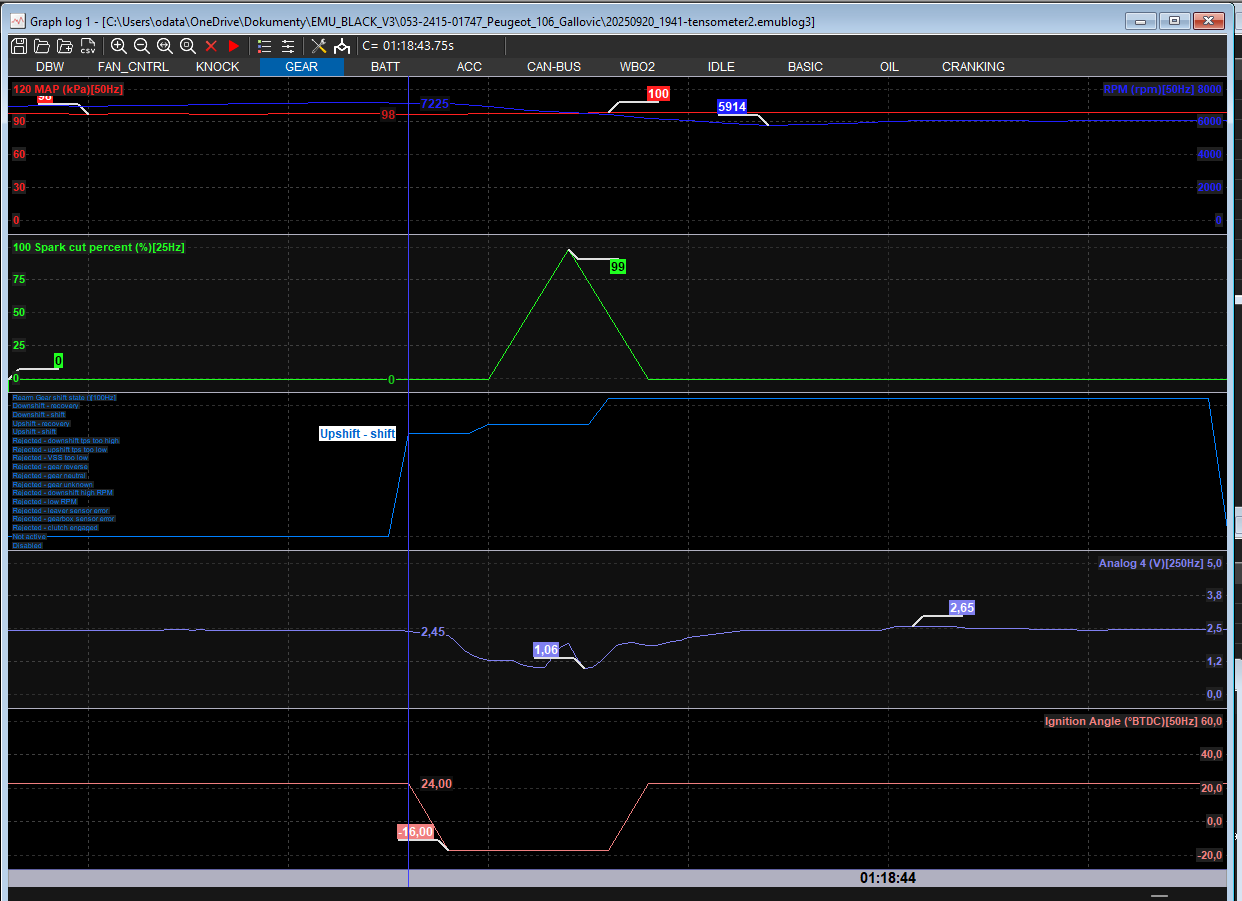Open the sliders settings icon
The height and width of the screenshot is (901, 1242).
(x=288, y=46)
